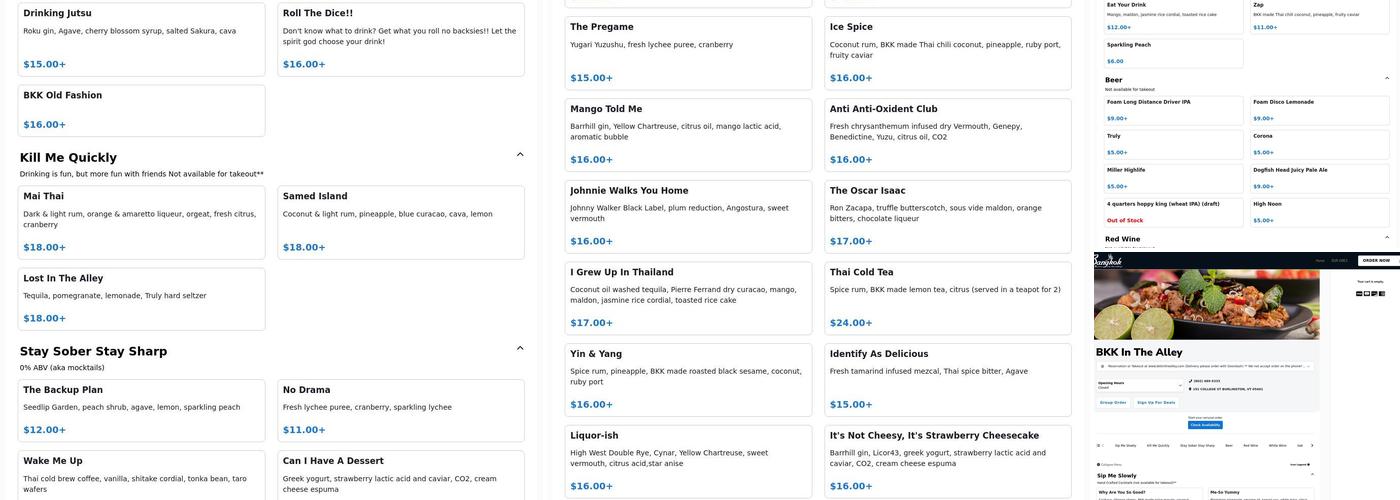Image resolution: width=1400 pixels, height=500 pixels.
Task: Select the Red Wine category tab
Action: point(1250,445)
